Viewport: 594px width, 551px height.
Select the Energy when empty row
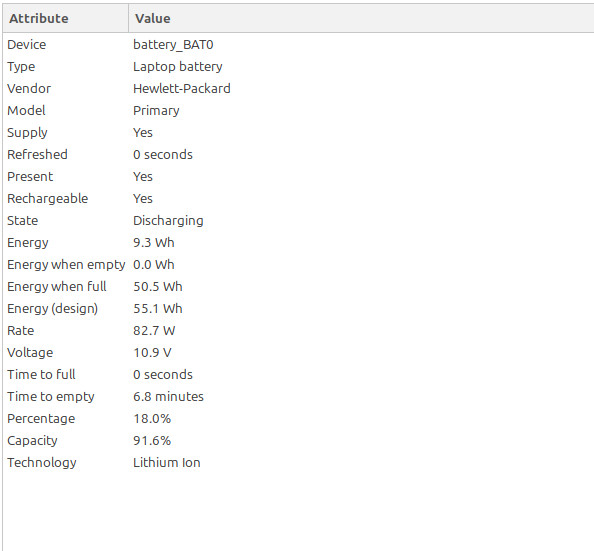point(299,264)
